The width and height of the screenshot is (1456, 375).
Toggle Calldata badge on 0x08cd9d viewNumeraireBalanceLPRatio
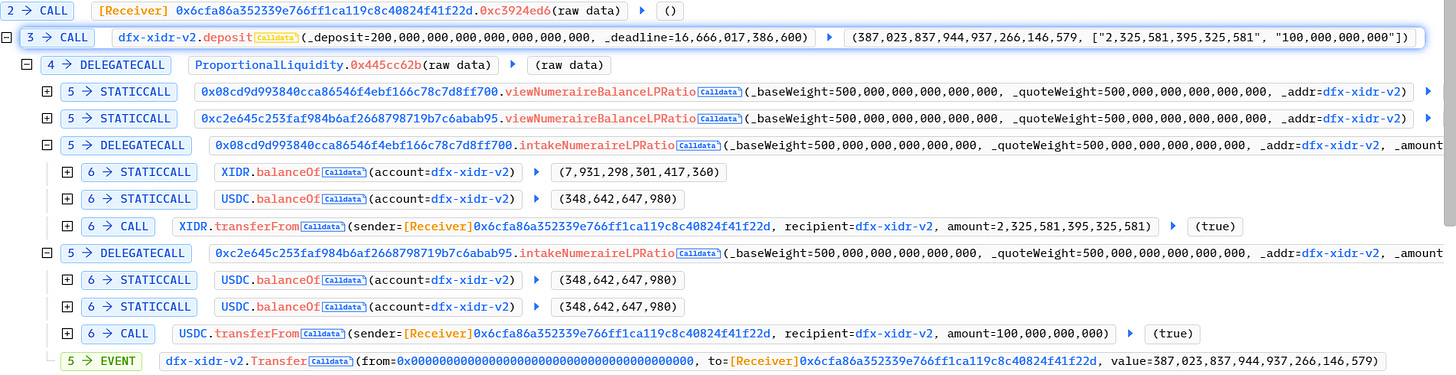(x=719, y=92)
